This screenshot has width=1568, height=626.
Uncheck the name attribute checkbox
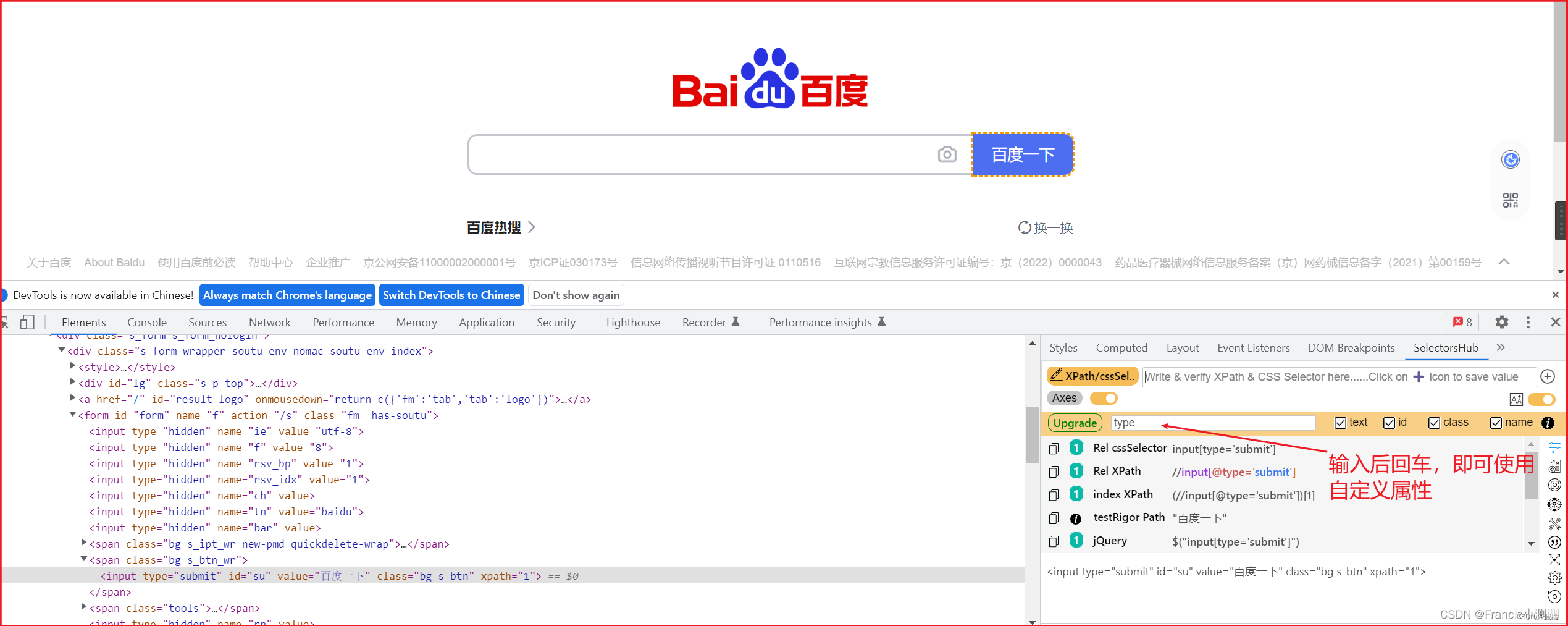pos(1496,423)
